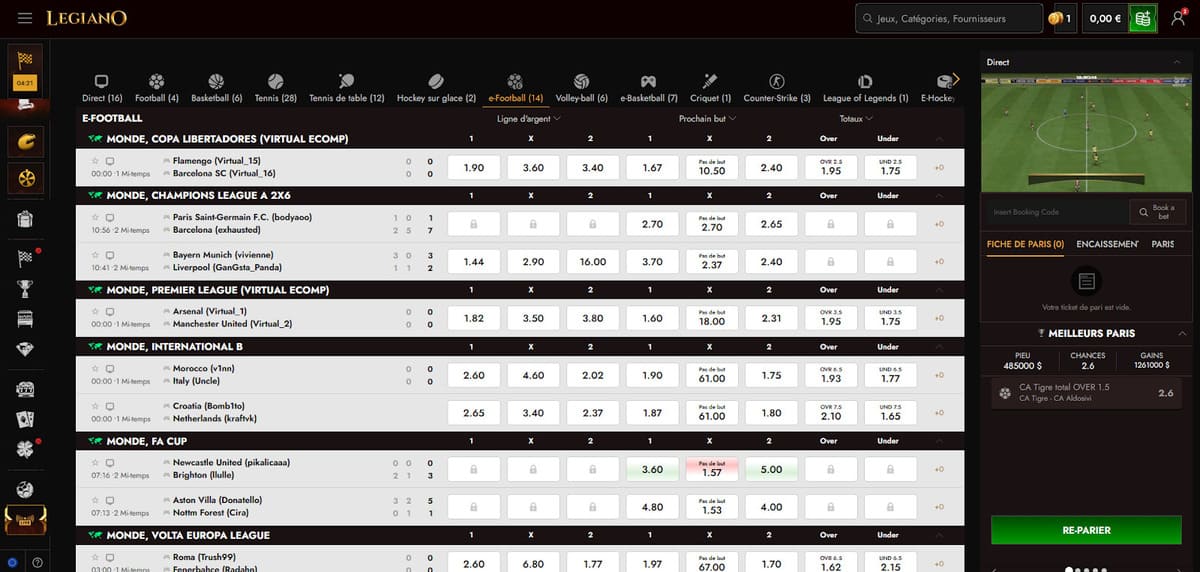The image size is (1200, 572).
Task: Favorite the Flamengo vs Barcelona SC match
Action: pyautogui.click(x=95, y=161)
